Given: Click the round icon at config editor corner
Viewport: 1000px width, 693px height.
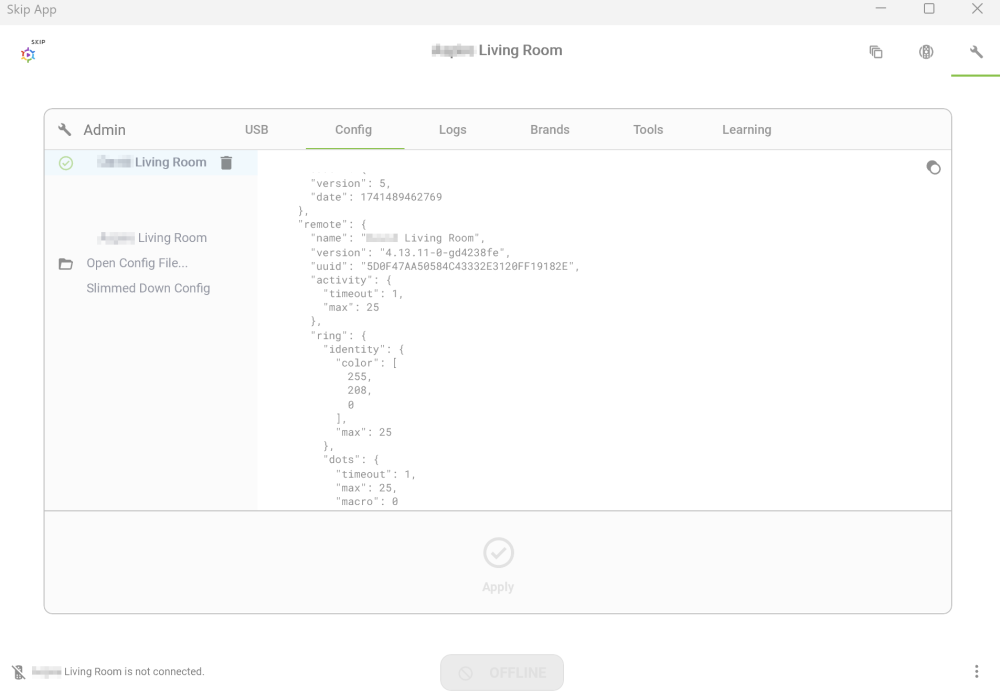Looking at the screenshot, I should click(933, 167).
